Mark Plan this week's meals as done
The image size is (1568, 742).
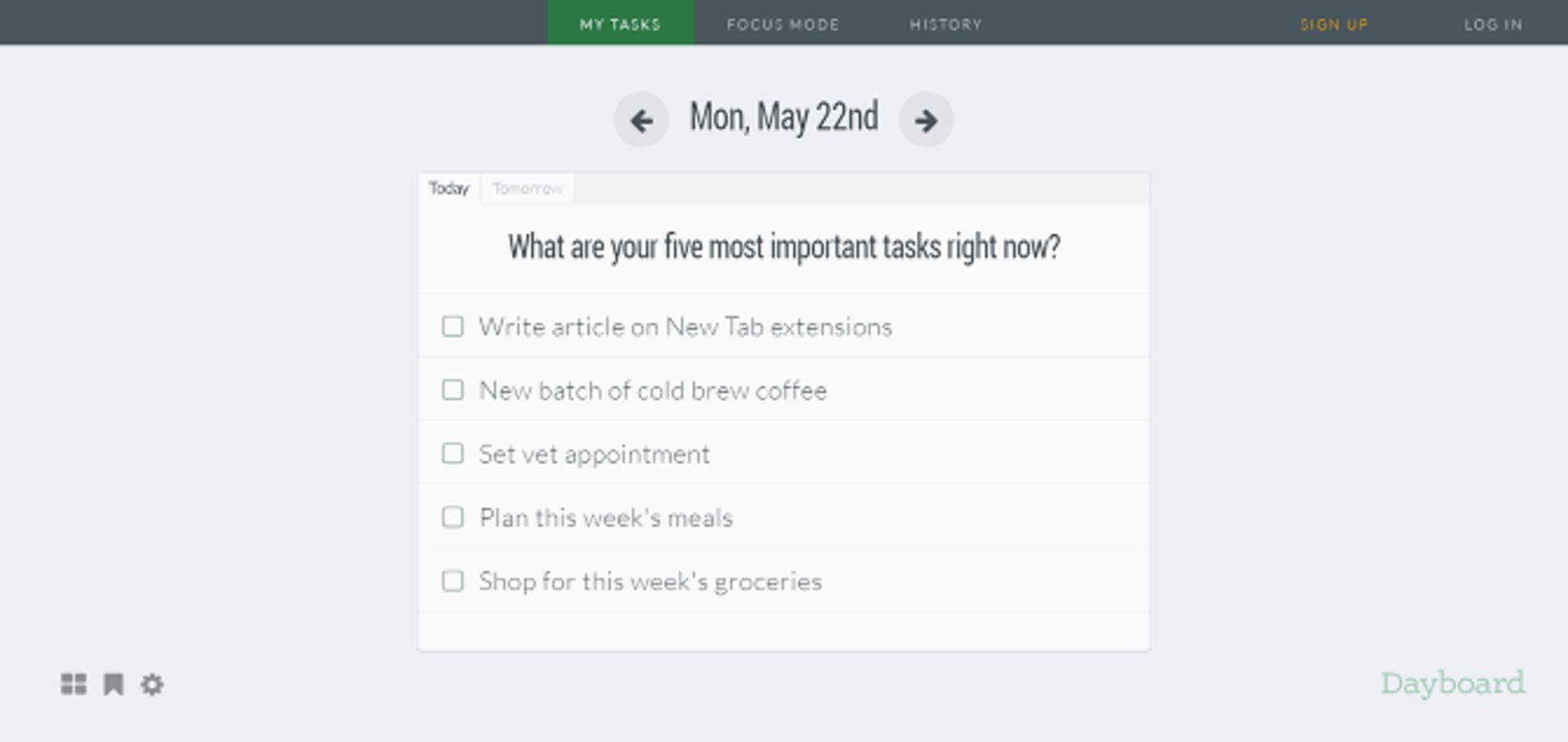(x=452, y=517)
